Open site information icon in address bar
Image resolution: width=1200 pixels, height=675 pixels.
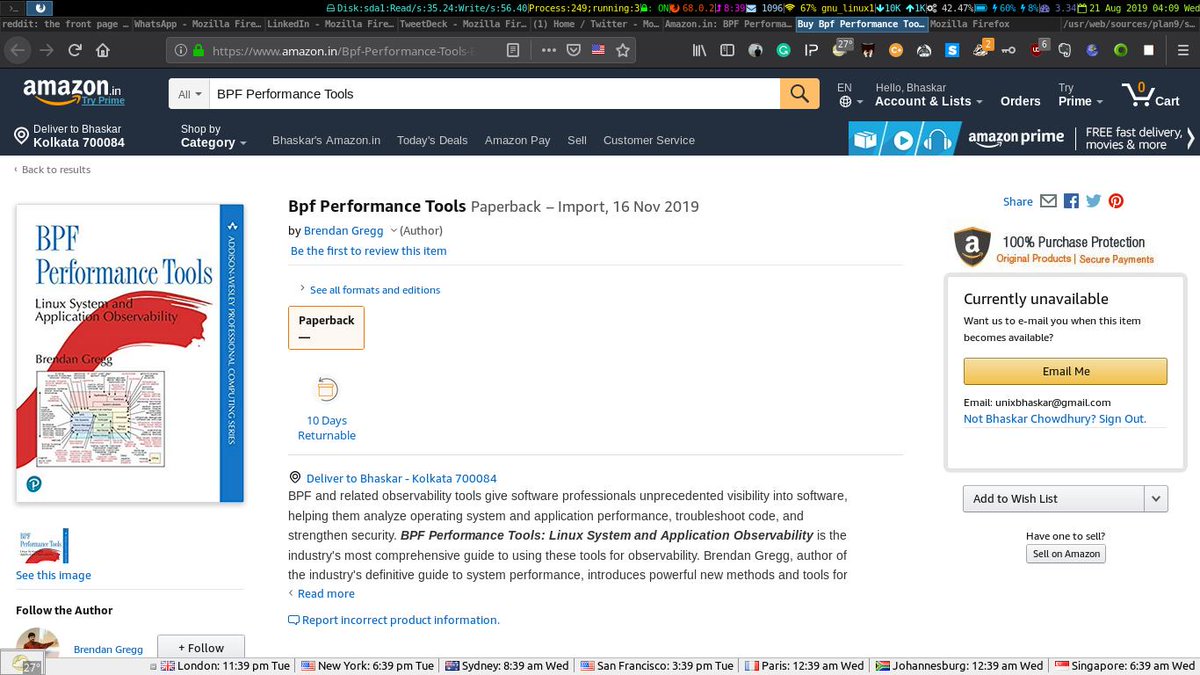click(180, 49)
